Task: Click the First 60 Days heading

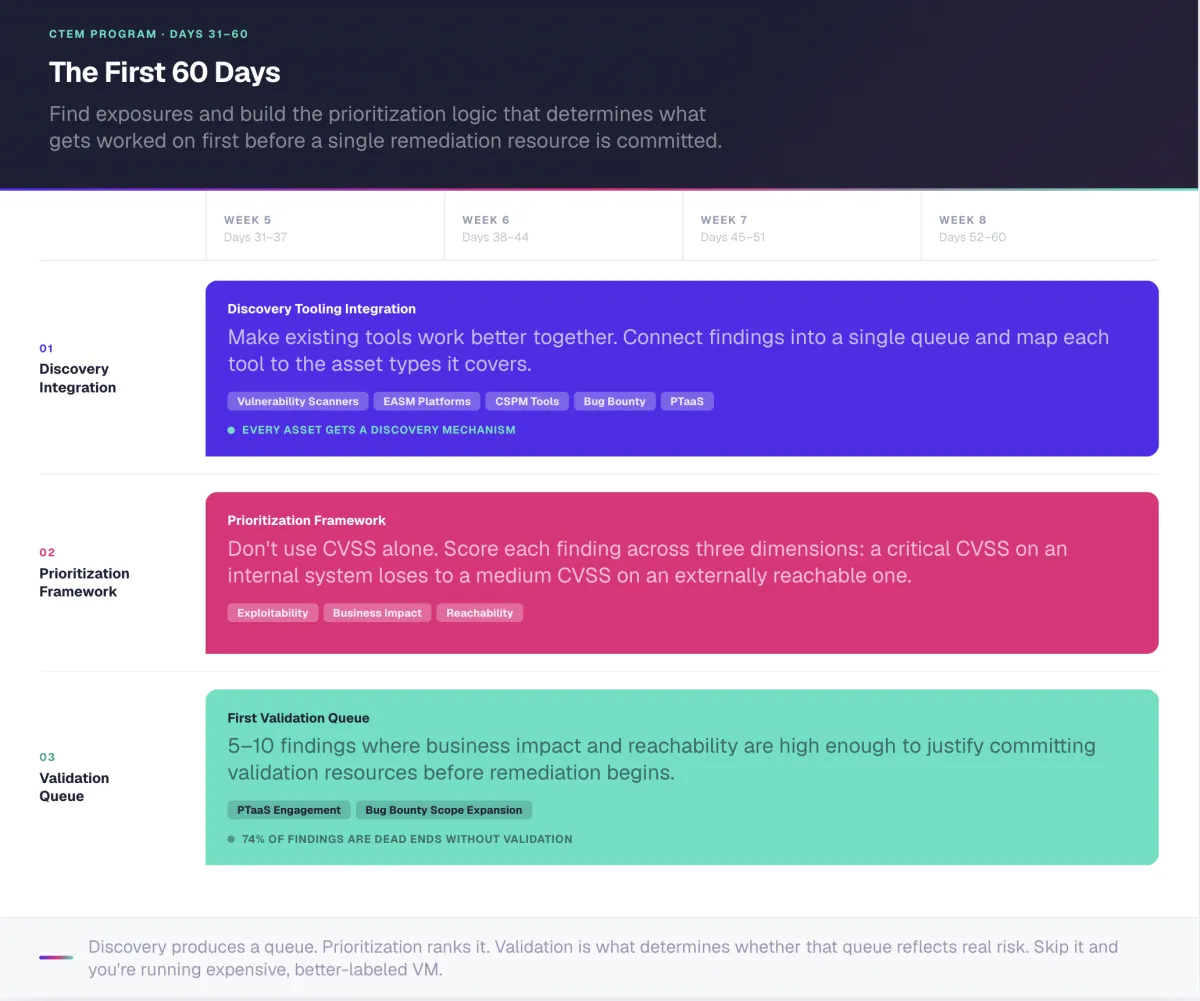Action: point(165,72)
